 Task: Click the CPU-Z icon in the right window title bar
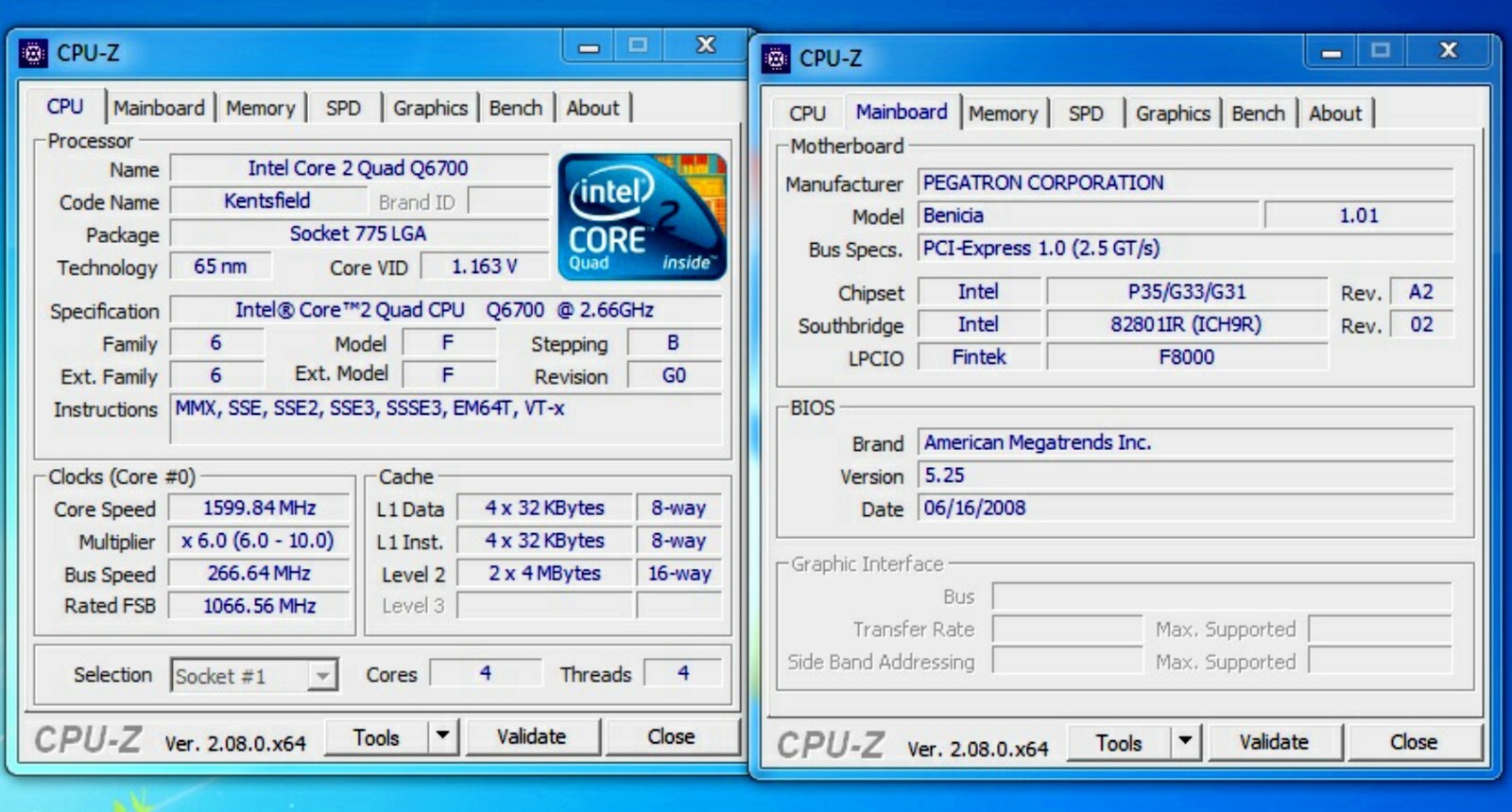776,60
